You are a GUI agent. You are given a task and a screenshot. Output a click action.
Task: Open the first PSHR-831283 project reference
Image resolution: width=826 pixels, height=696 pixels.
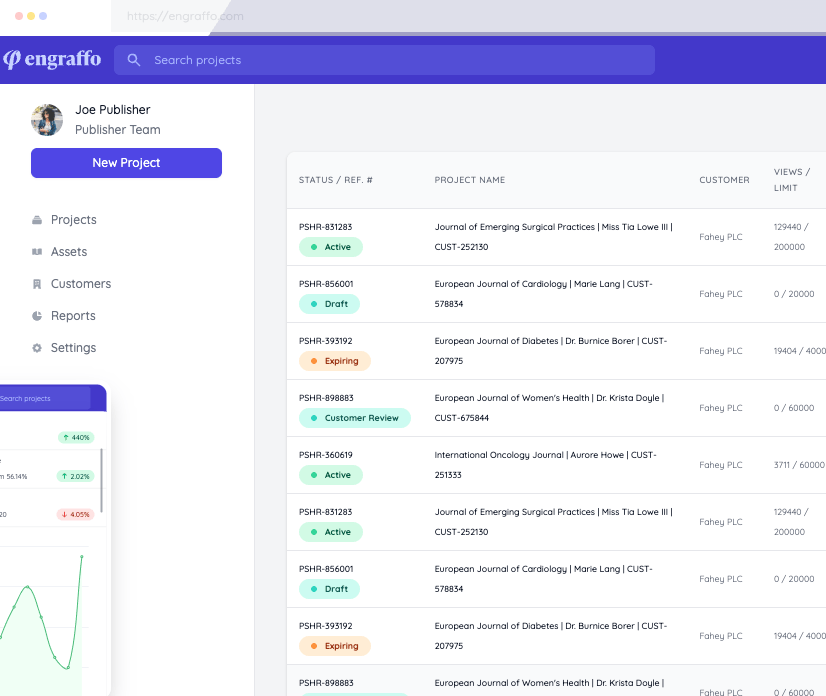click(325, 227)
